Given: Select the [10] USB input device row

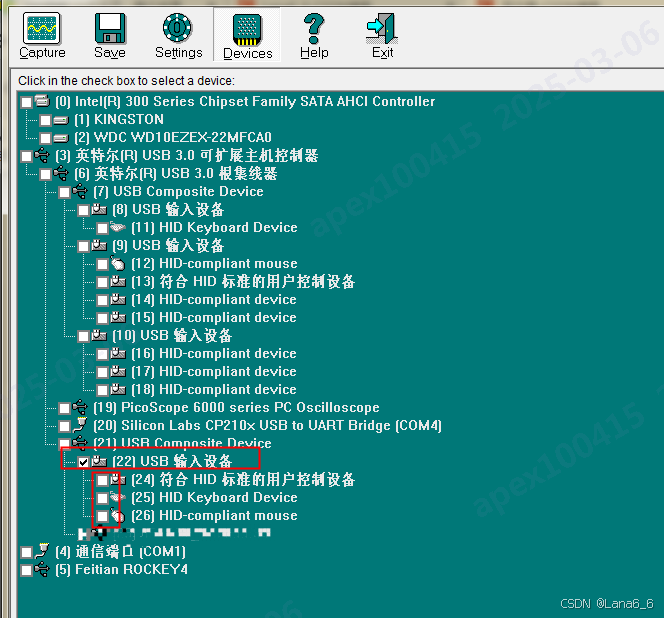Looking at the screenshot, I should coord(155,335).
